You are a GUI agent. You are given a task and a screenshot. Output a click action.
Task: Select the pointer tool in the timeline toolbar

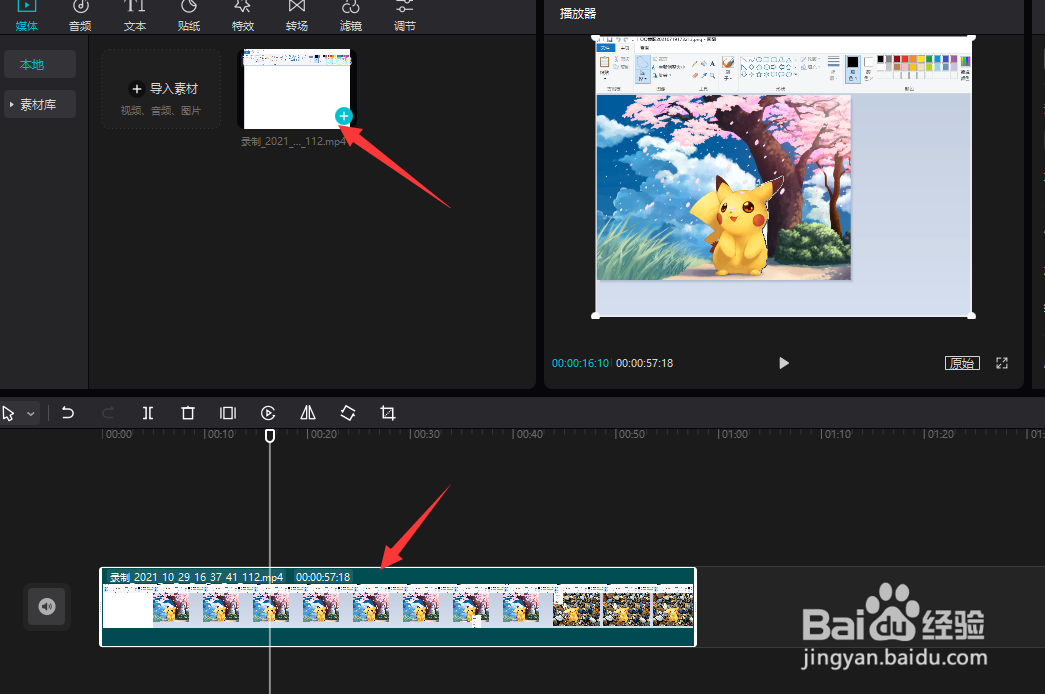coord(9,414)
